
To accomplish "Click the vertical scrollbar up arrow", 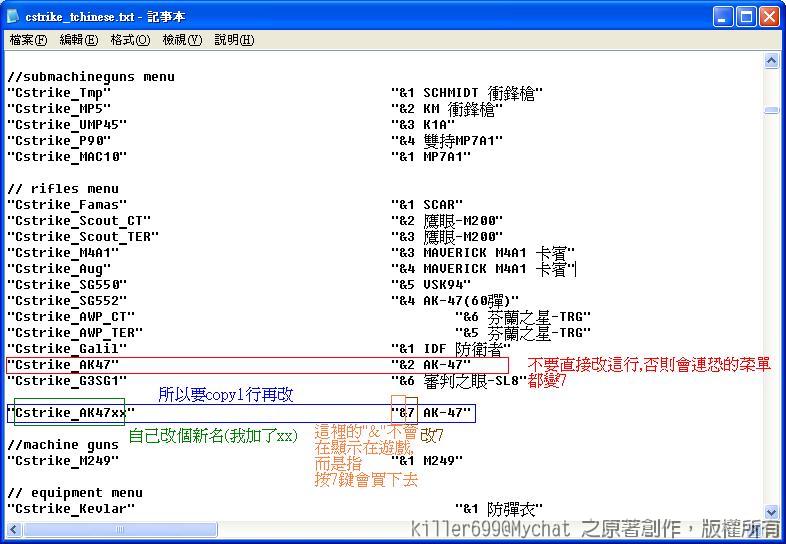I will click(x=771, y=61).
